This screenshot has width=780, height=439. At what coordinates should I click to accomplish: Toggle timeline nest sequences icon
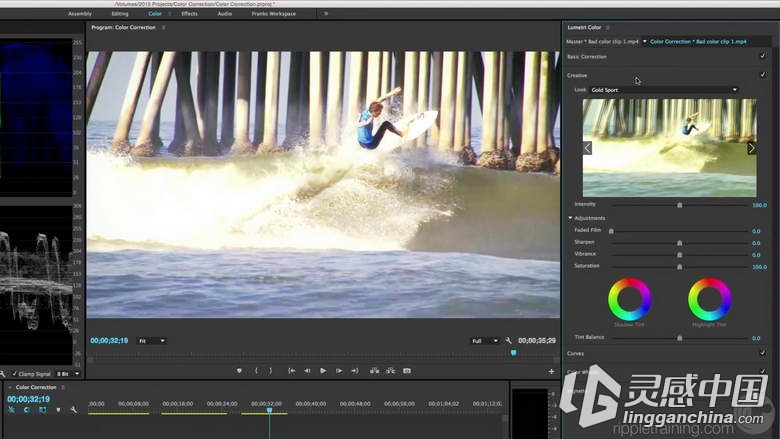click(11, 410)
